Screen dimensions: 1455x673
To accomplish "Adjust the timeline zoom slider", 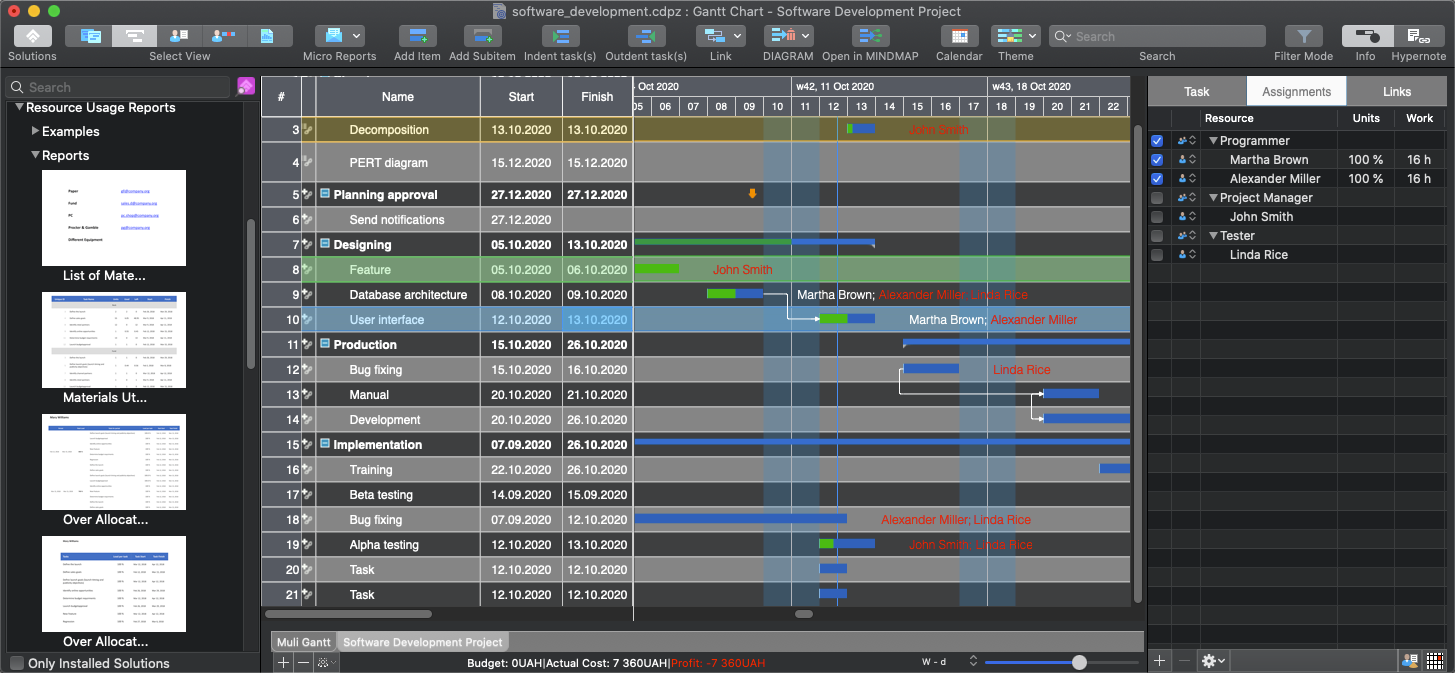I will pos(1079,662).
